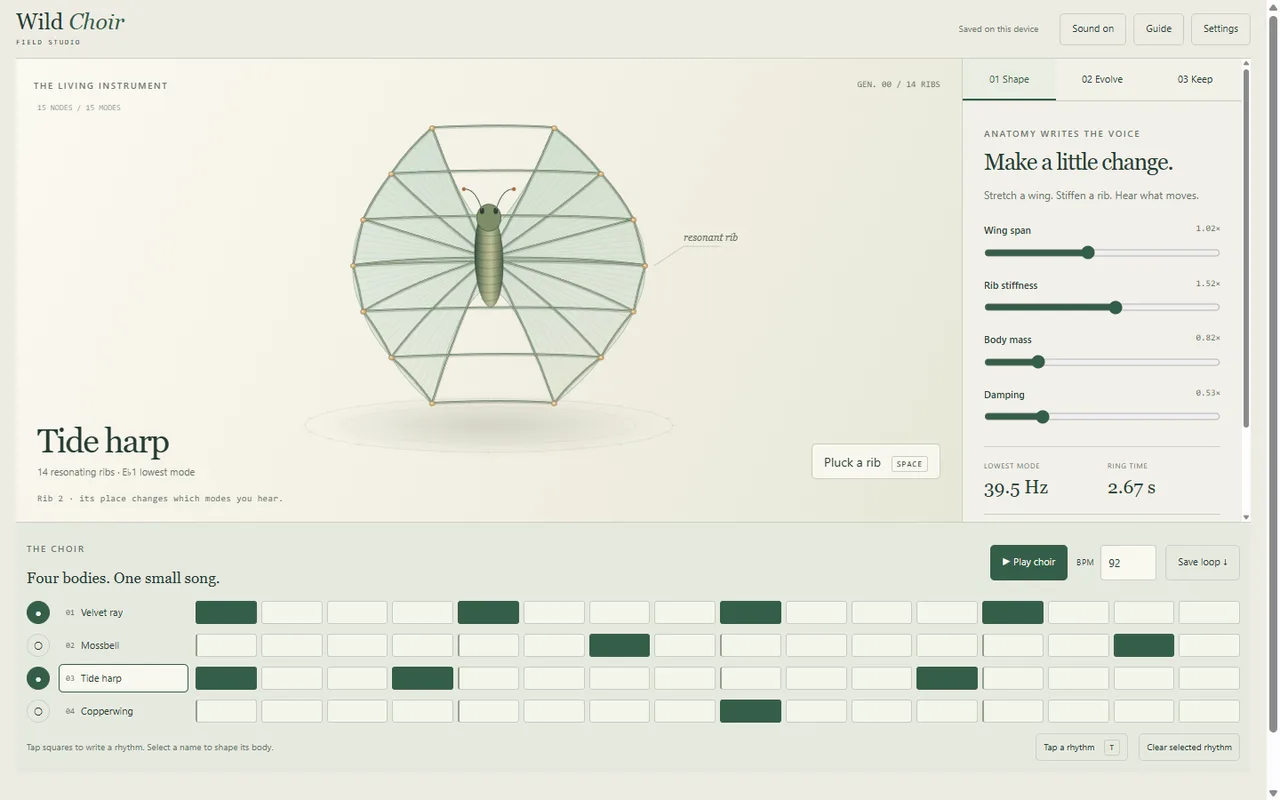
Task: Select the Copperwing body name
Action: click(123, 711)
